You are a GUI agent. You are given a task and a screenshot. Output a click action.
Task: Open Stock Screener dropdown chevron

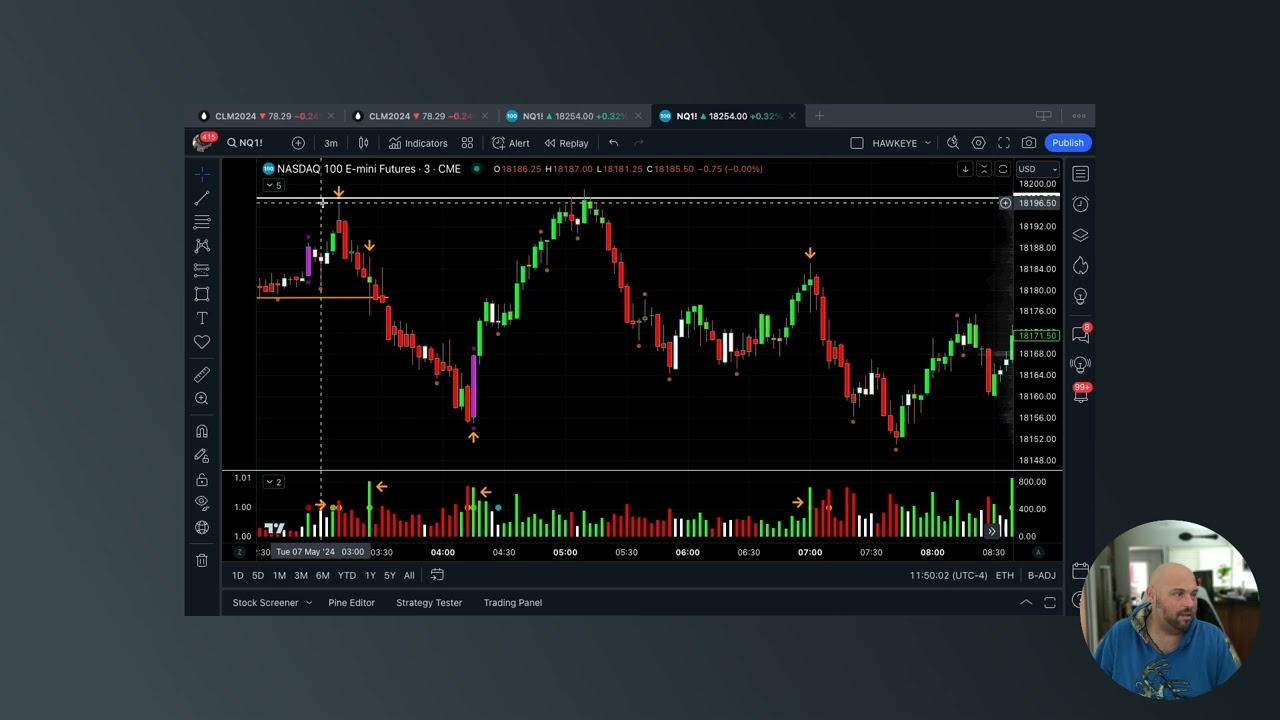(x=309, y=603)
